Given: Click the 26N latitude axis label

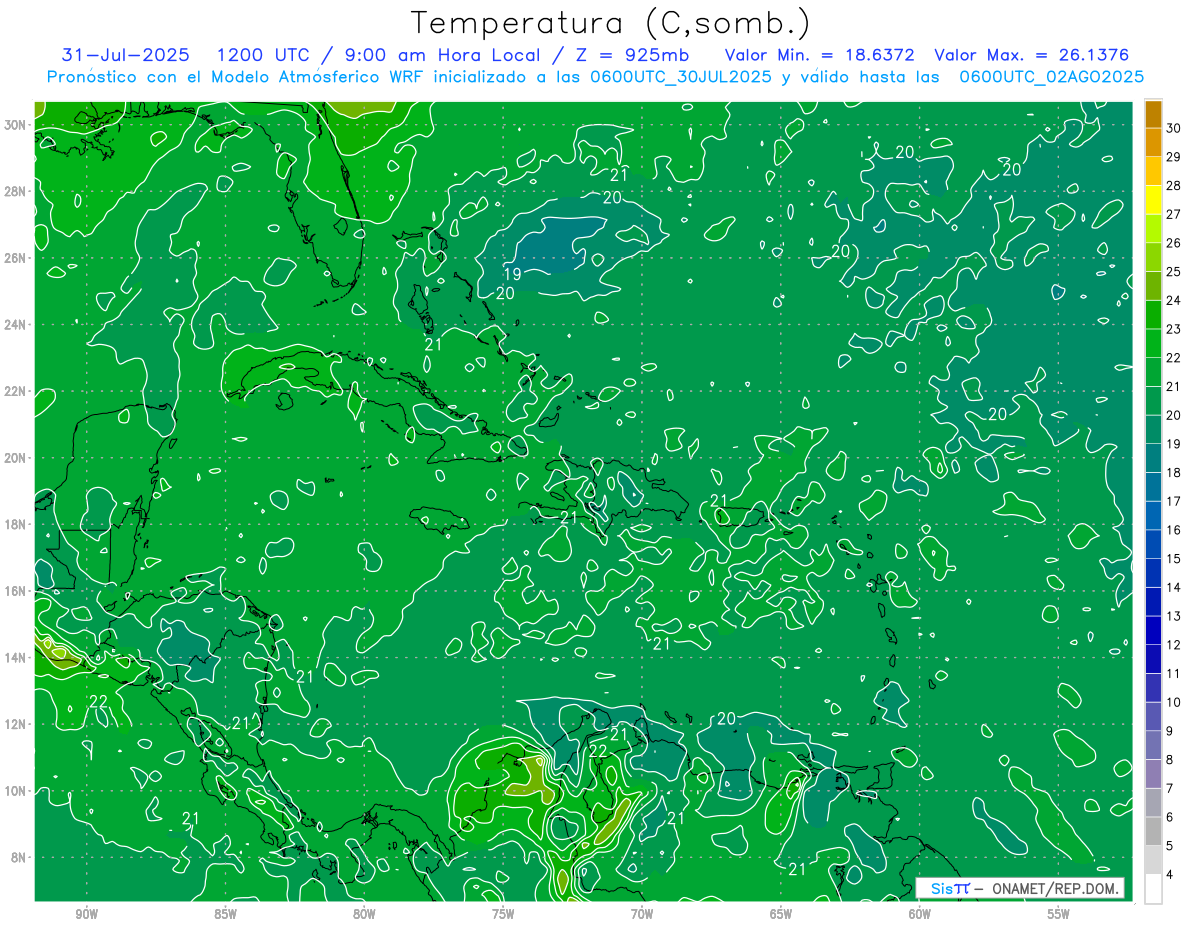Looking at the screenshot, I should (x=16, y=258).
